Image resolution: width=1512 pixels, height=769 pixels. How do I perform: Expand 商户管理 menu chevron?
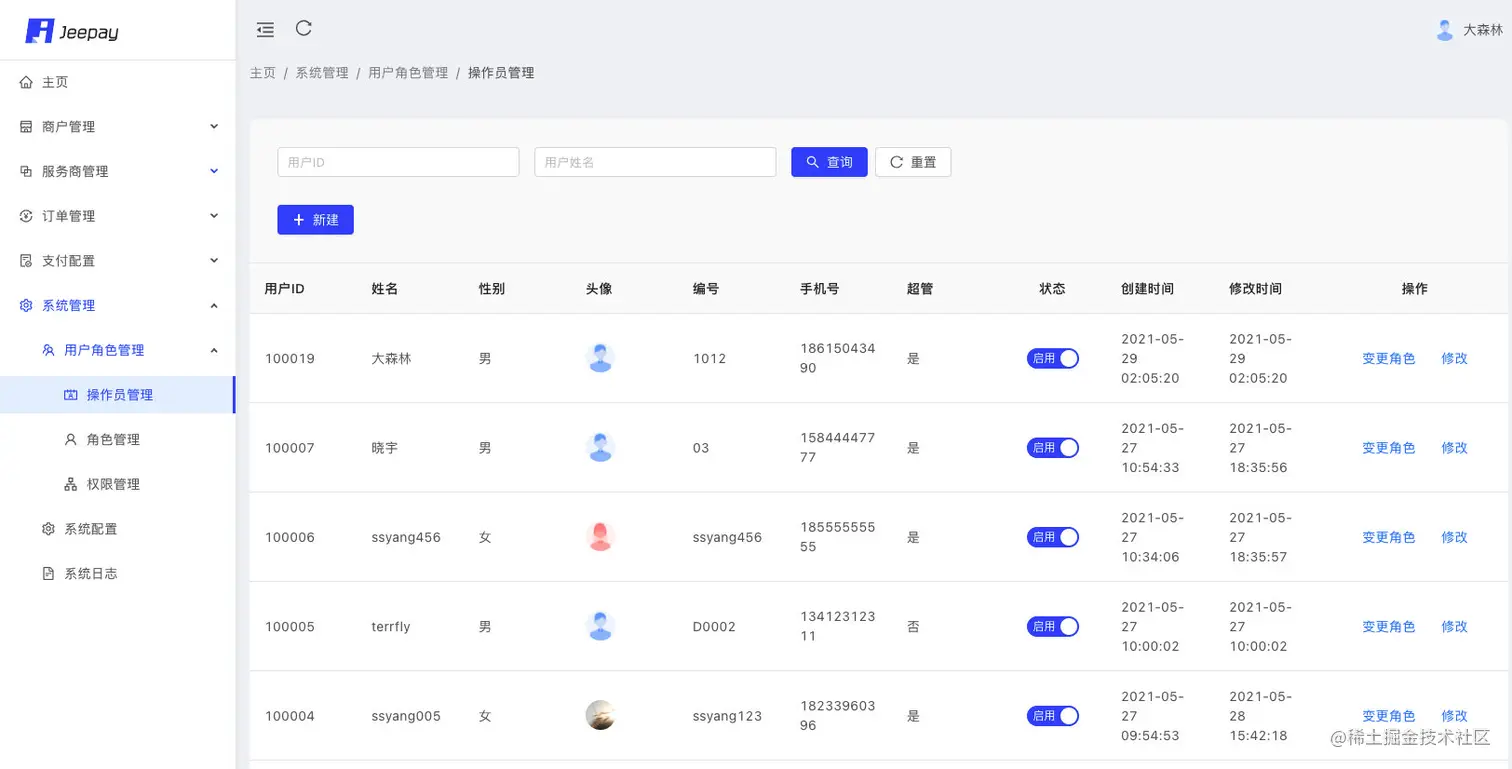214,126
